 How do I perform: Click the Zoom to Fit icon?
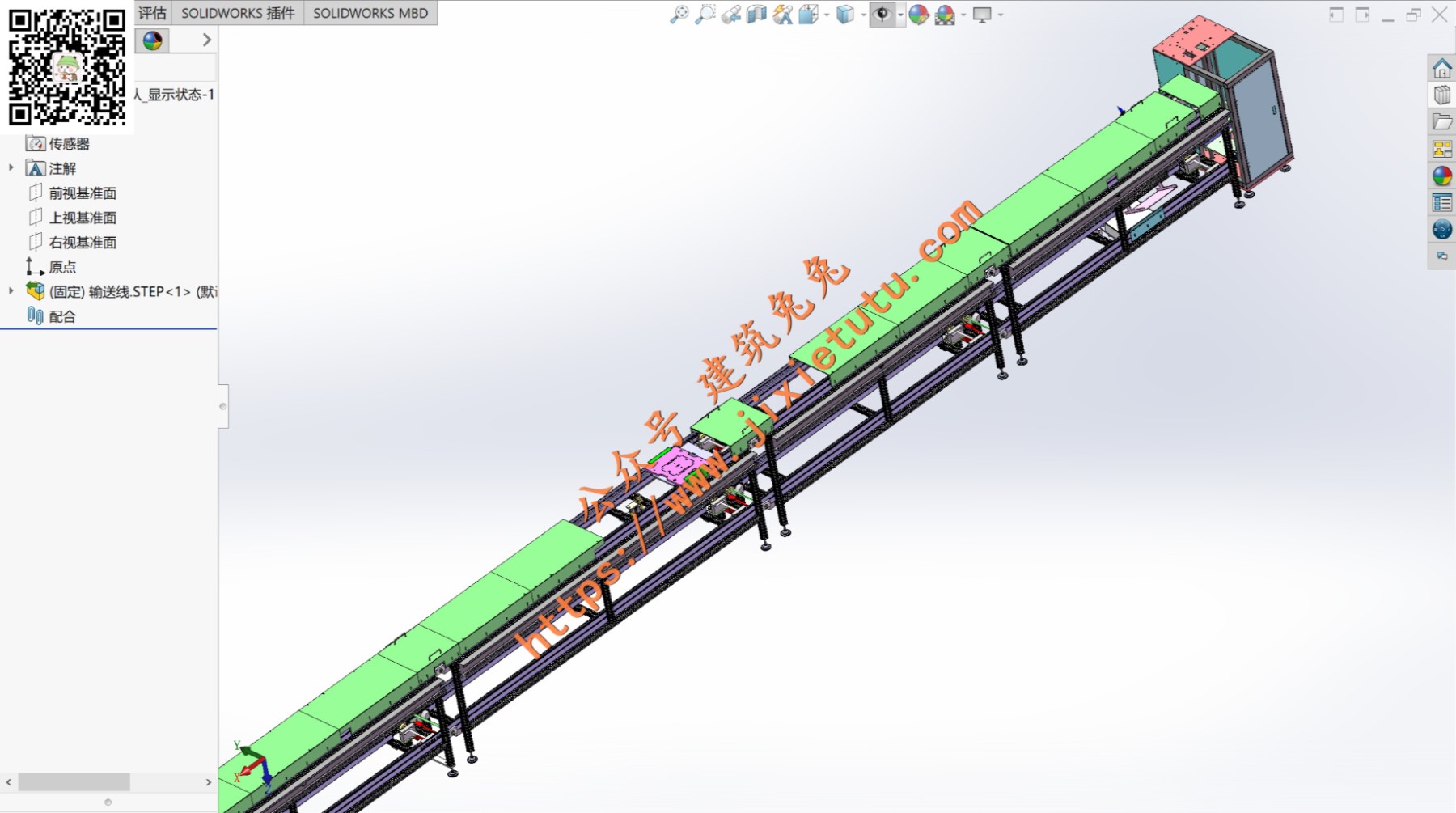[679, 15]
